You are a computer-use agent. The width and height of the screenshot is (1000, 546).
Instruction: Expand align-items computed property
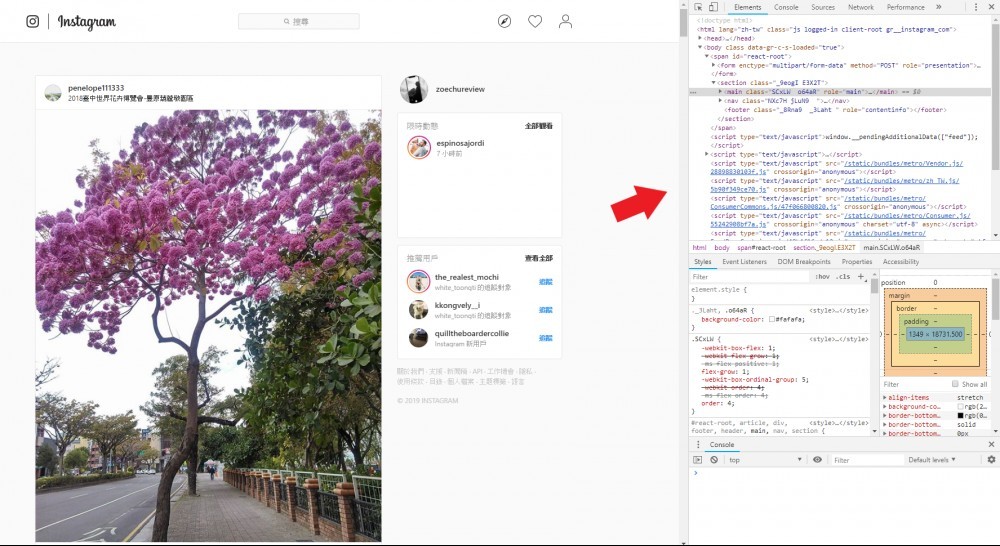pyautogui.click(x=885, y=397)
